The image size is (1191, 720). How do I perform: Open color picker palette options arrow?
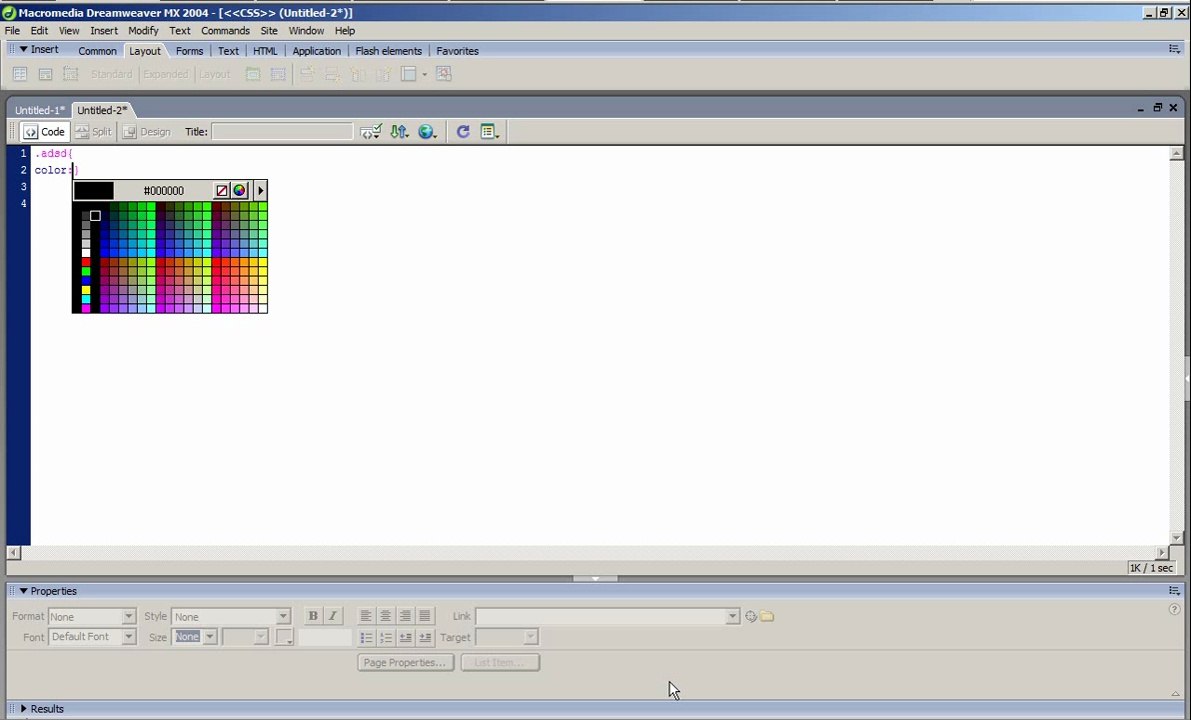261,191
